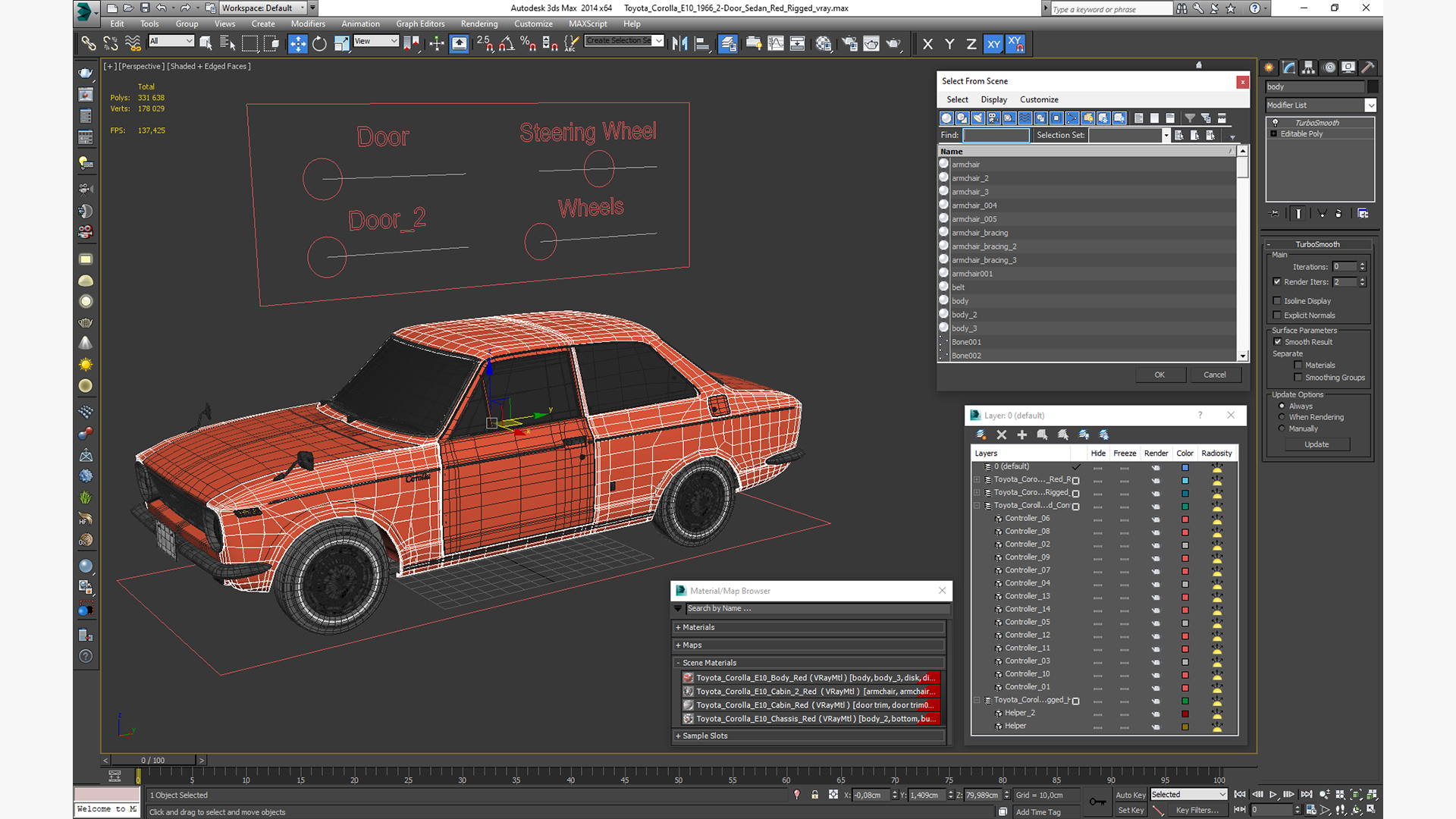Click the Set Key button

click(1130, 810)
